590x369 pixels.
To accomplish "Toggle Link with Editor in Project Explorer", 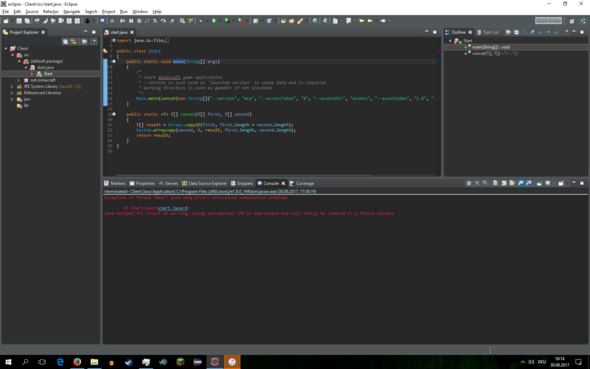I will pos(73,41).
